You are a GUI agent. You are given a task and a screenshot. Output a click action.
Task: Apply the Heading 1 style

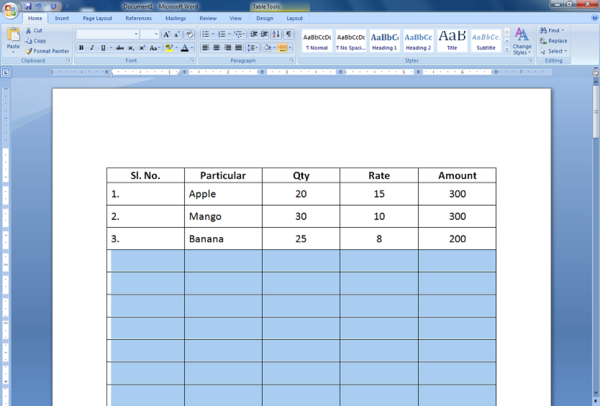pyautogui.click(x=384, y=41)
